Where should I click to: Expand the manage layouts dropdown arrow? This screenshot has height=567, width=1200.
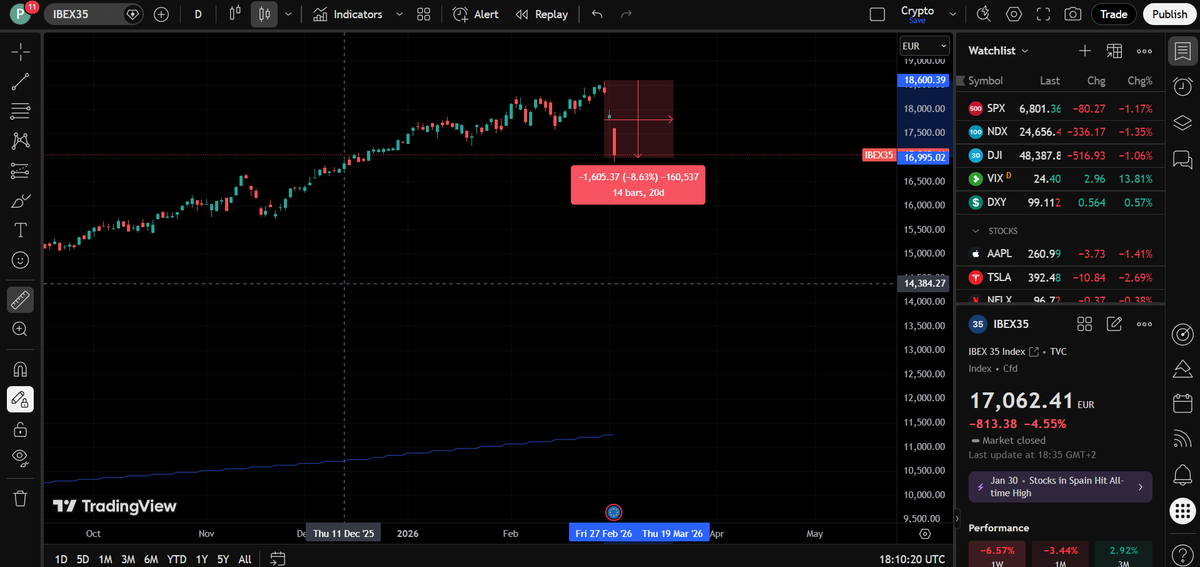coord(952,14)
